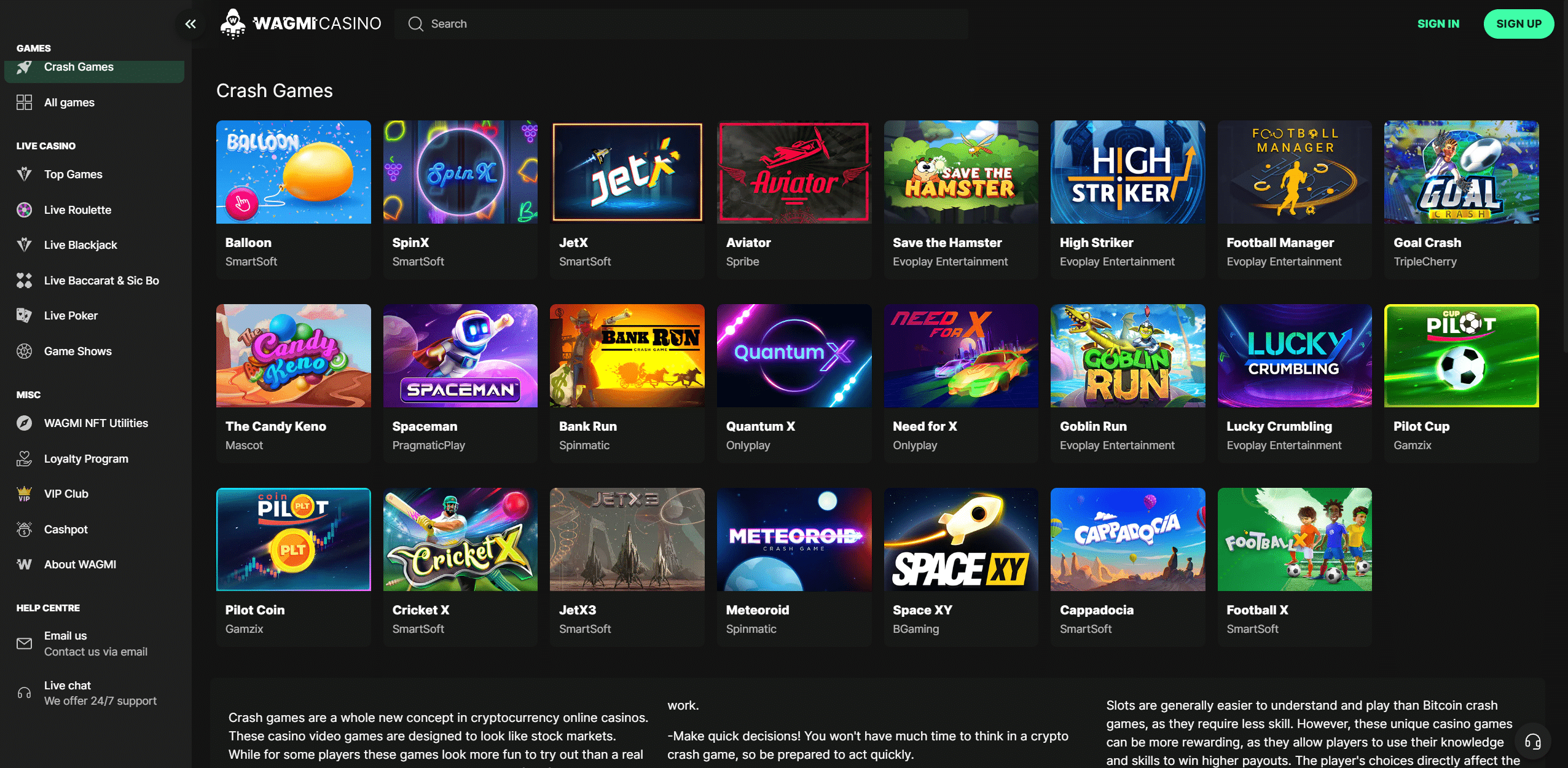Viewport: 1568px width, 768px height.
Task: Open the Quantum X thumbnail
Action: [x=794, y=356]
